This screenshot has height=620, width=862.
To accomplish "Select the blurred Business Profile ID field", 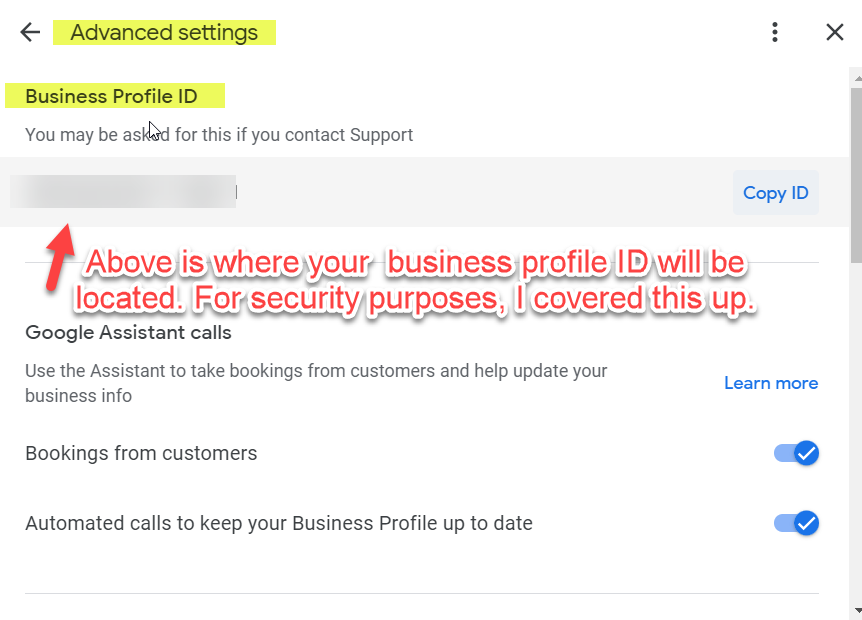I will (123, 192).
